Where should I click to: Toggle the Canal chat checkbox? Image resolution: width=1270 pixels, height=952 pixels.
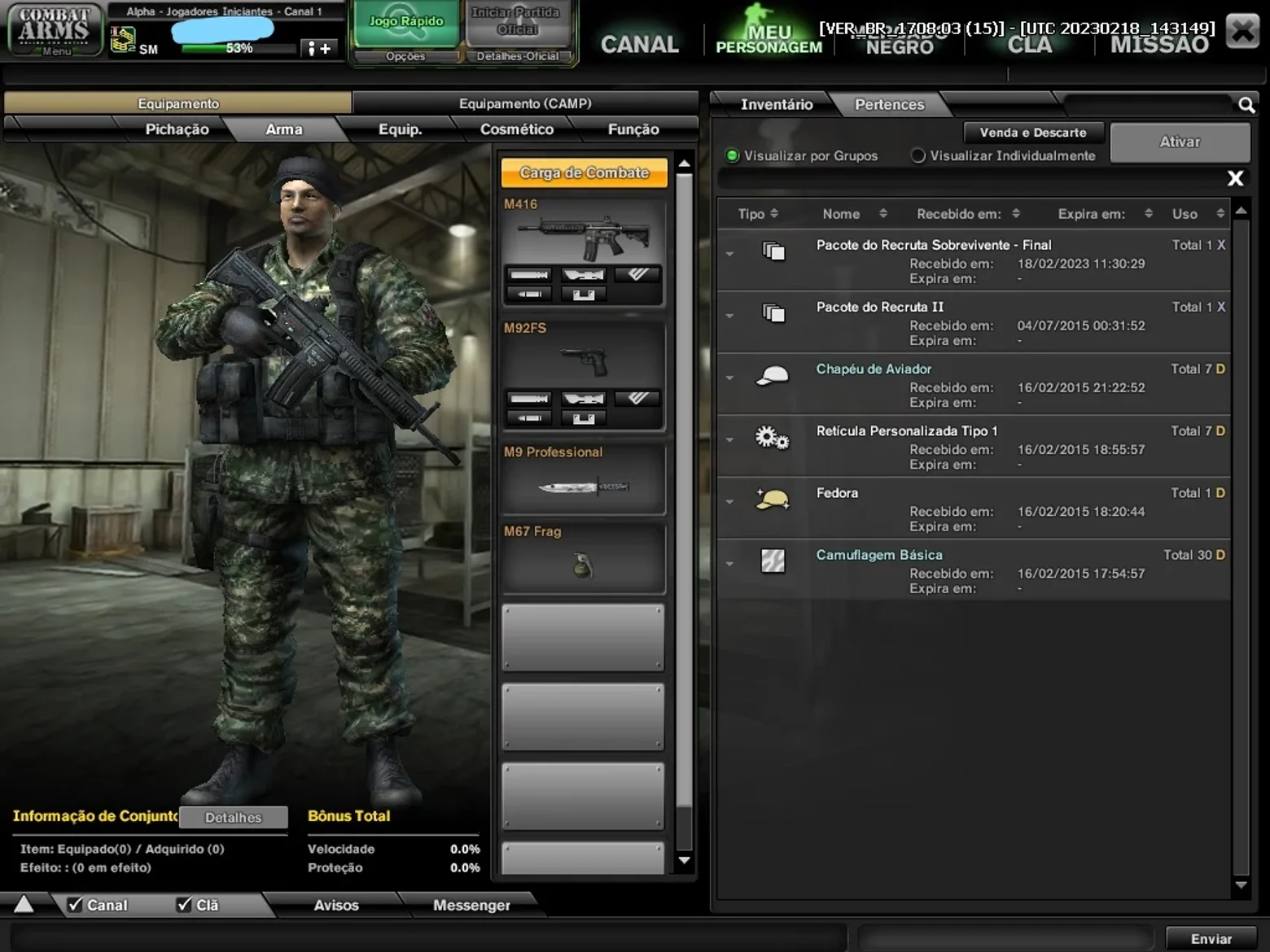75,905
